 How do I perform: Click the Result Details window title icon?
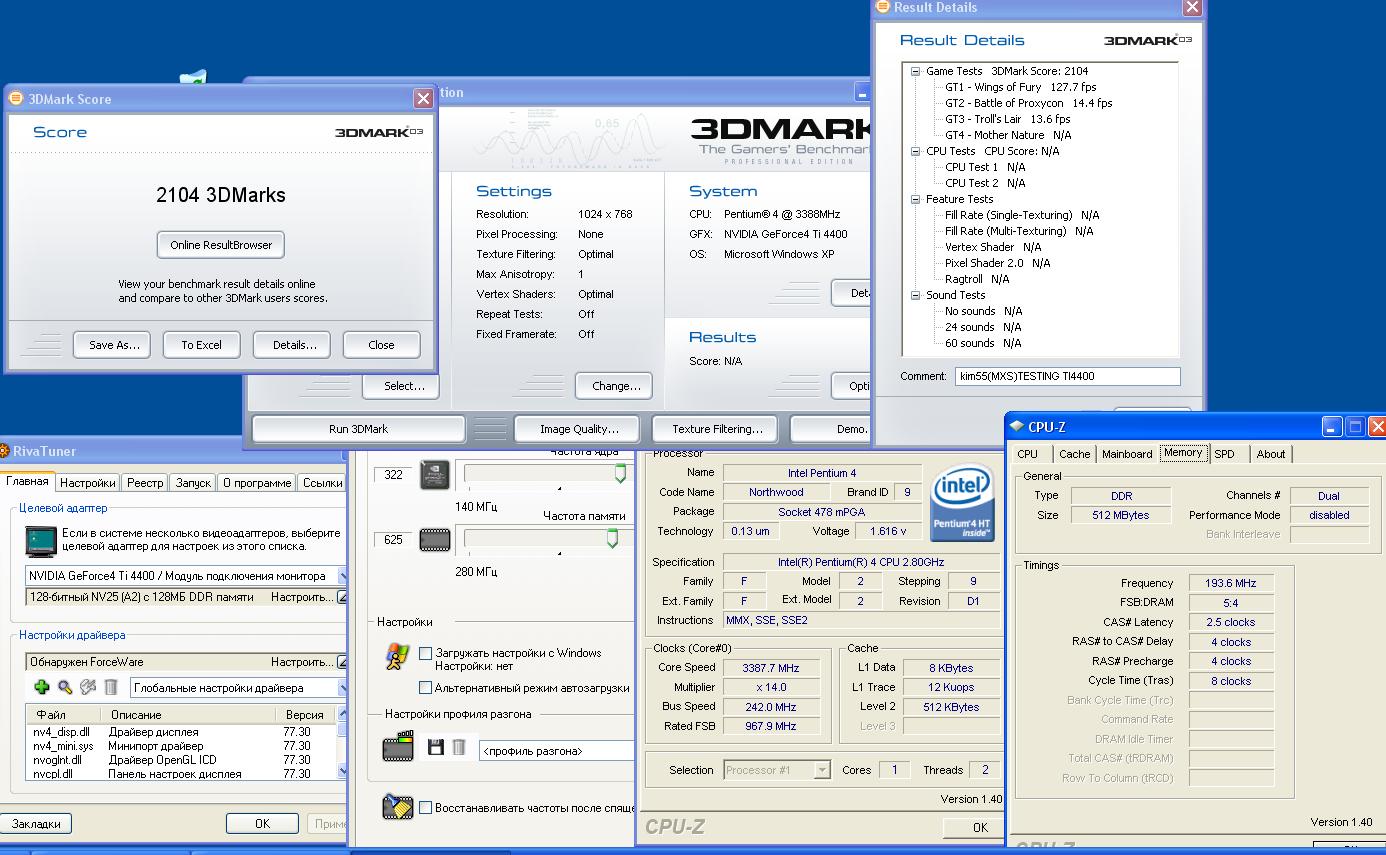click(x=882, y=7)
